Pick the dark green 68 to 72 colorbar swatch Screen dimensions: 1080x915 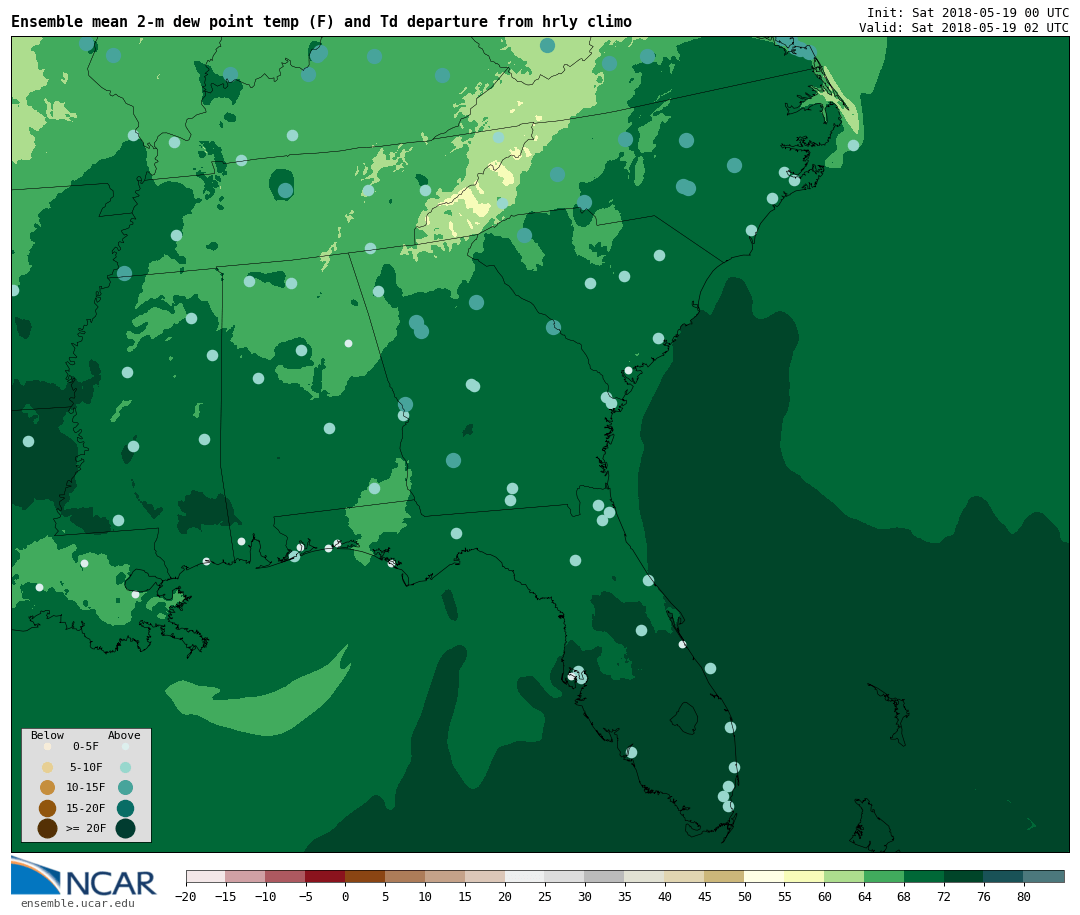point(924,876)
